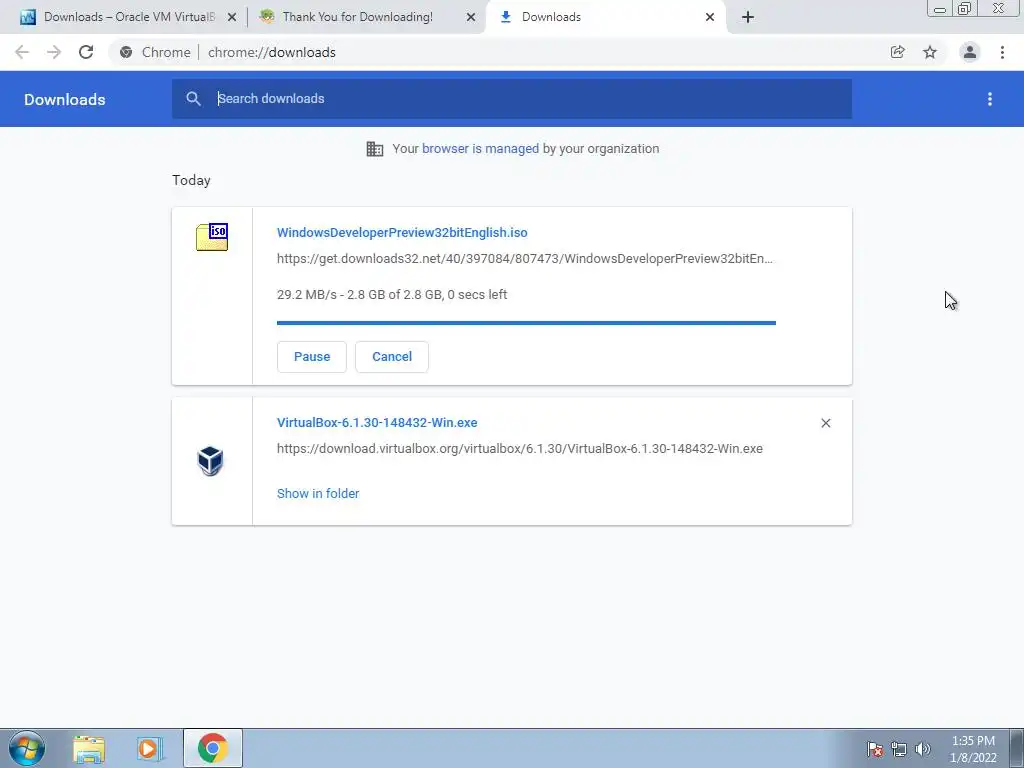Share this page icon in address bar
Image resolution: width=1024 pixels, height=768 pixels.
[x=898, y=52]
